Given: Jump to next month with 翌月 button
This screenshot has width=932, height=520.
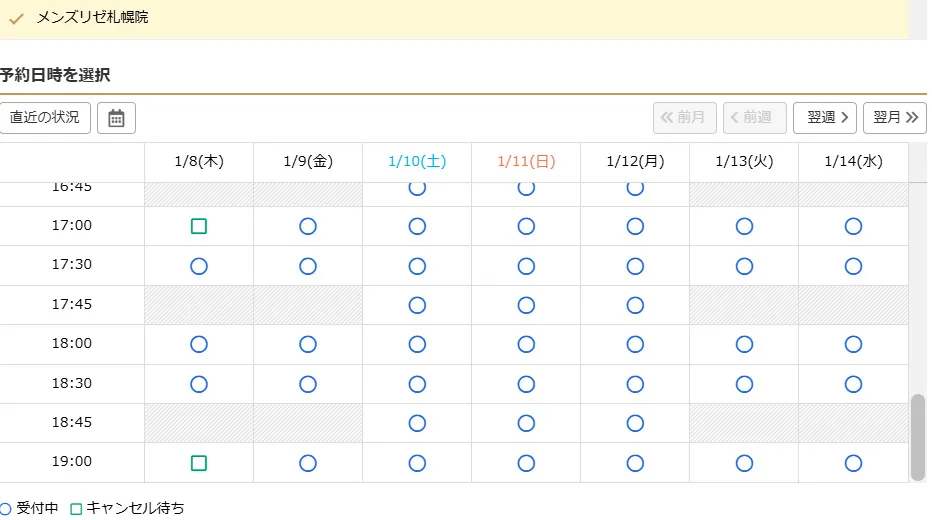Looking at the screenshot, I should [x=894, y=118].
